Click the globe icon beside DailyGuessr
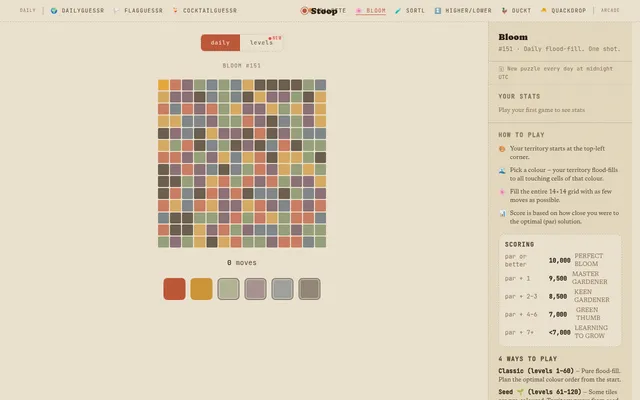This screenshot has width=640, height=400. [54, 11]
